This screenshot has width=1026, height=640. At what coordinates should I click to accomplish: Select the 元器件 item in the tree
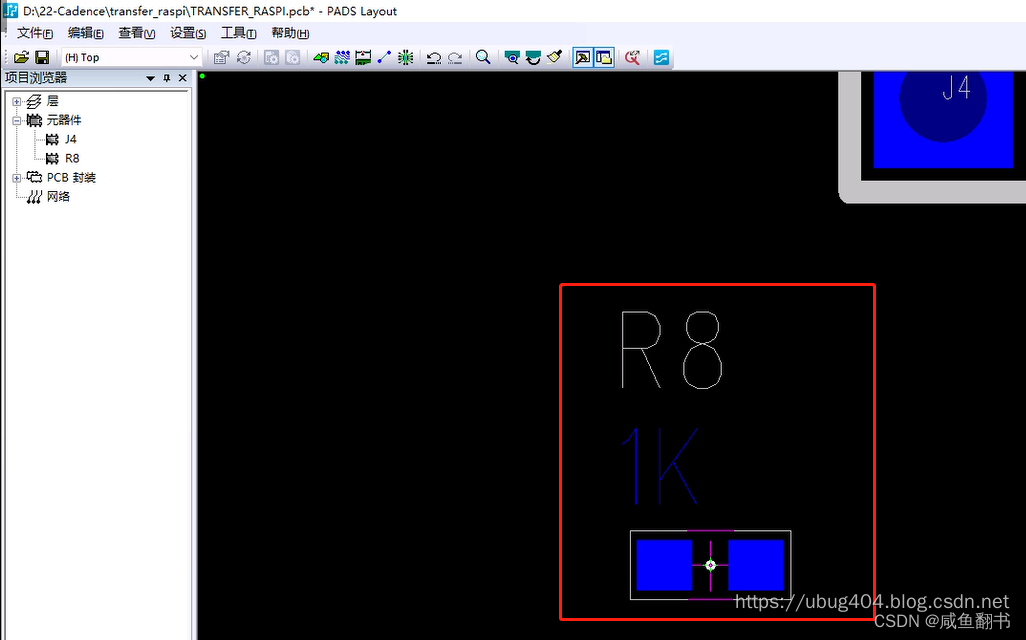63,120
